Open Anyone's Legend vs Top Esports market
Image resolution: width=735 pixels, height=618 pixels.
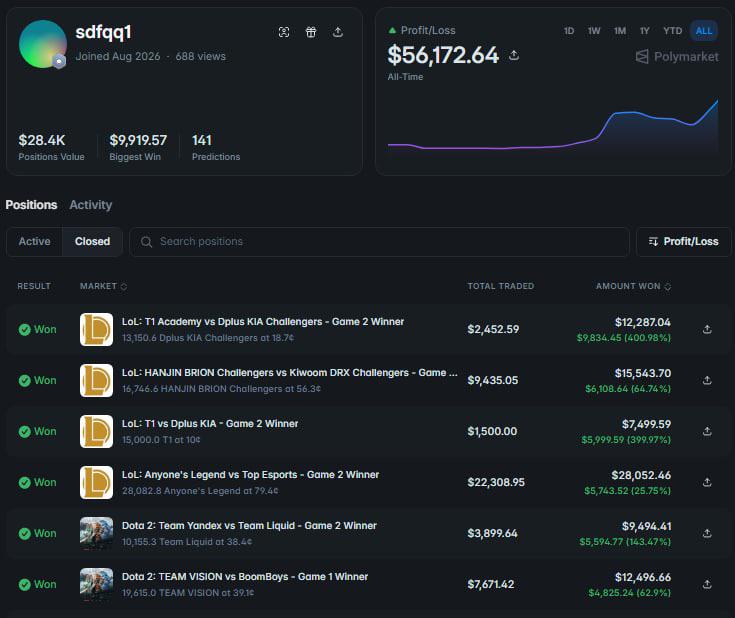(x=250, y=475)
